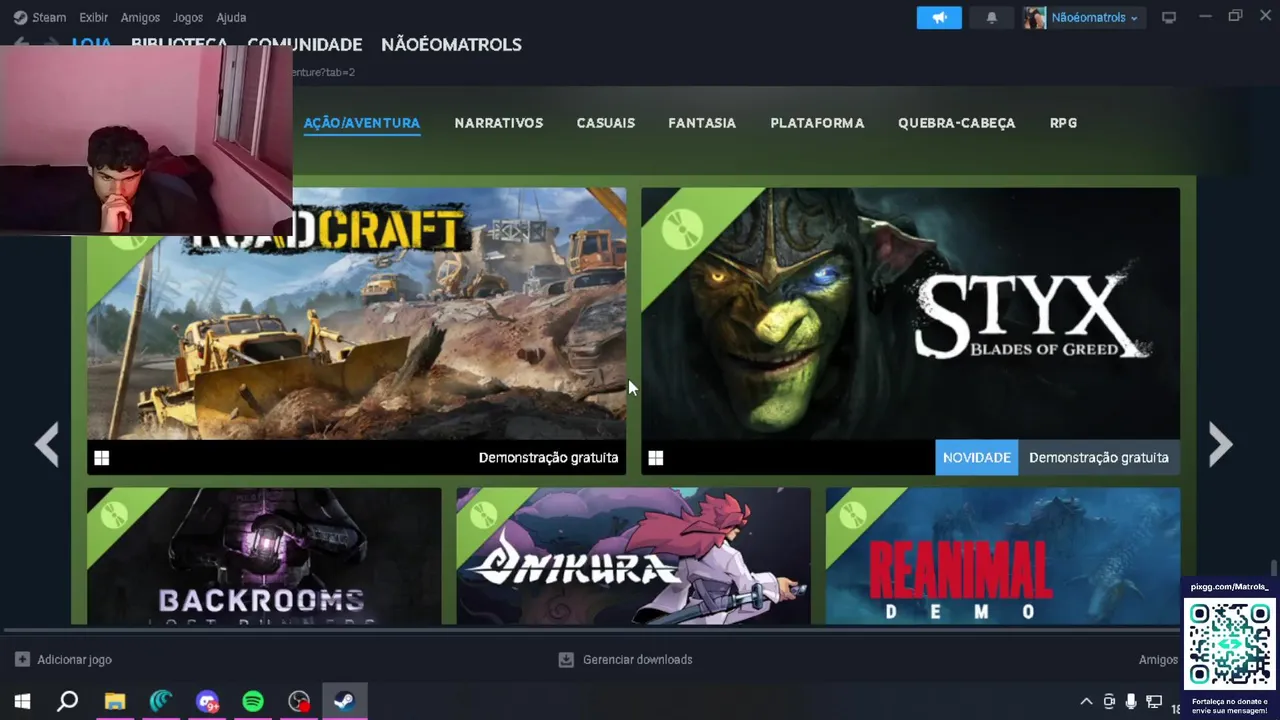Open the Windows Start menu
The height and width of the screenshot is (720, 1280).
[x=22, y=702]
